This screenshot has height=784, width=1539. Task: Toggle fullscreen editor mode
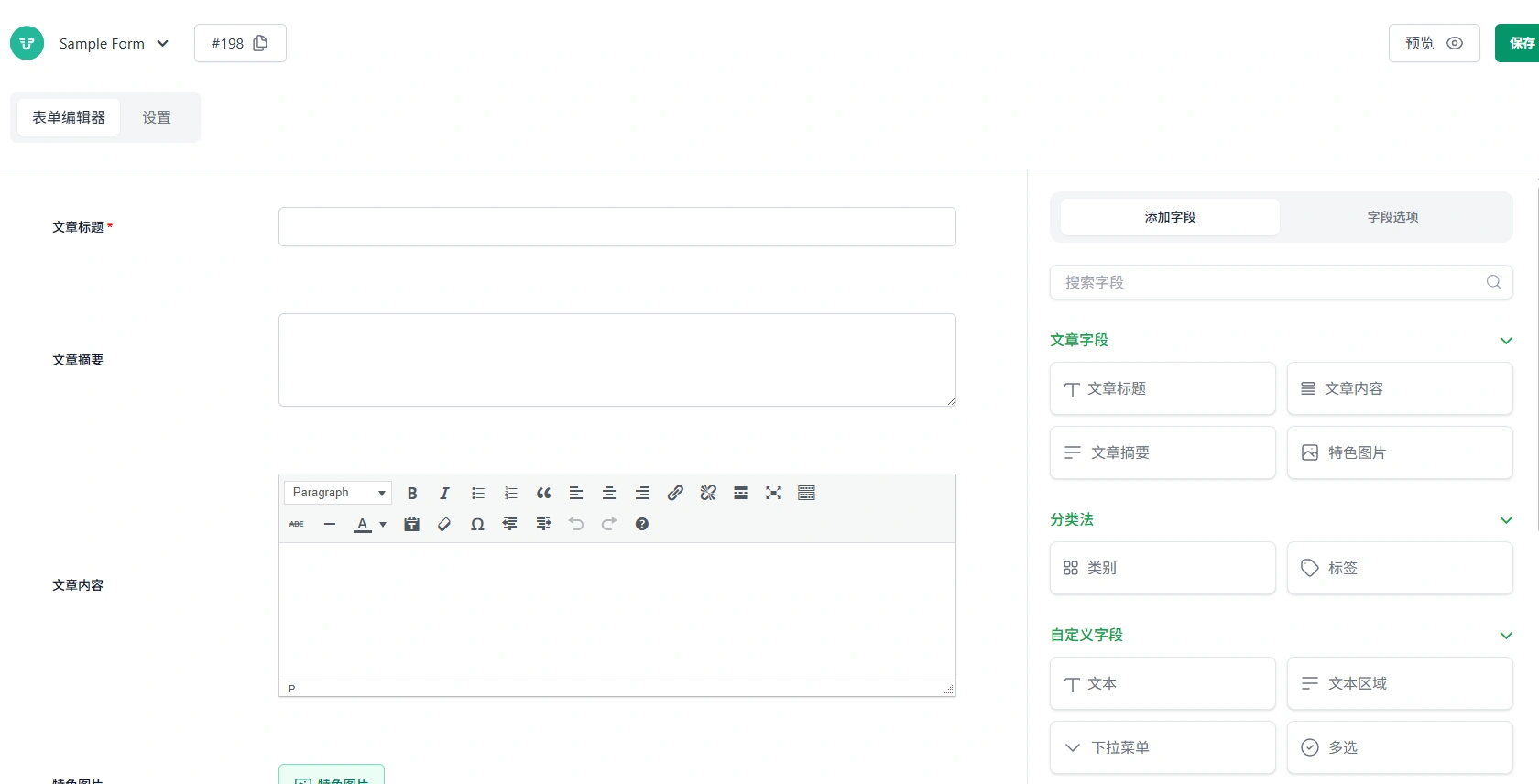click(773, 493)
